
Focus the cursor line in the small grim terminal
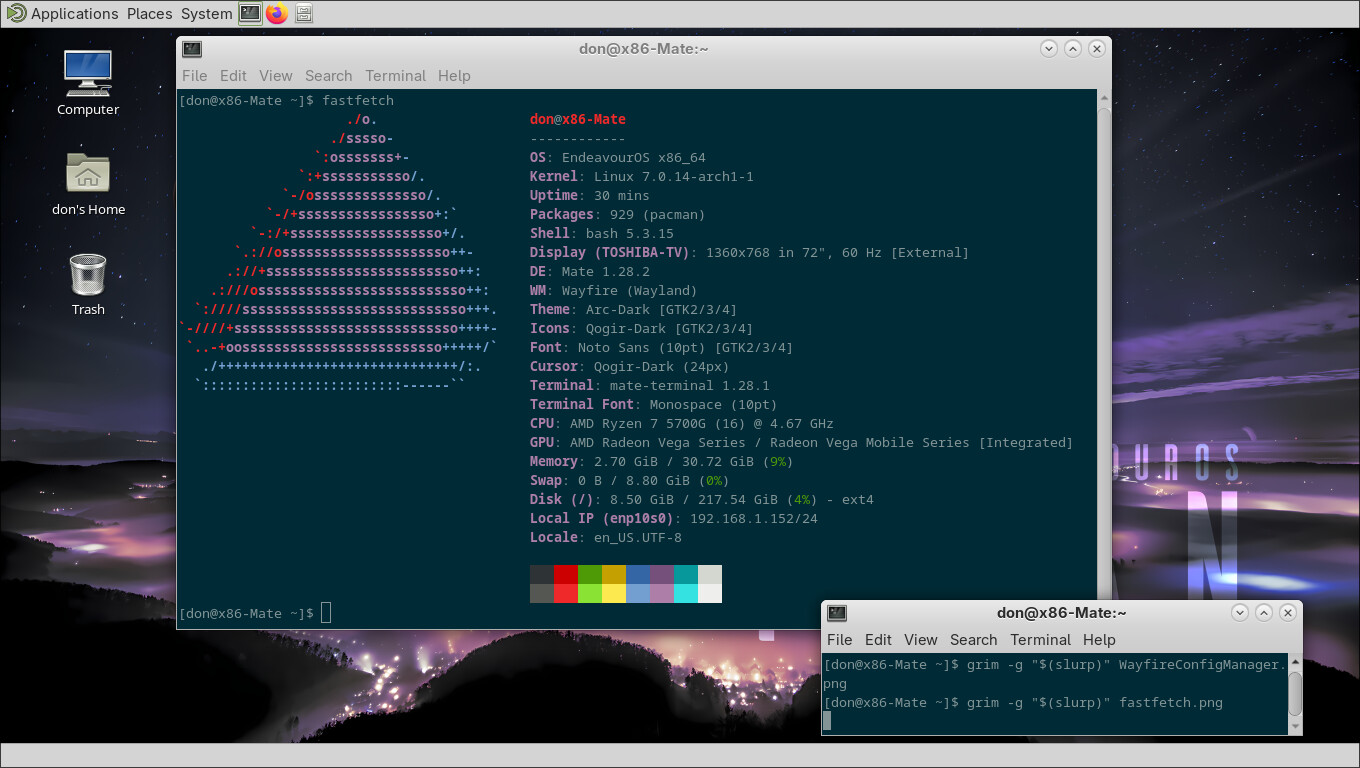pos(827,722)
